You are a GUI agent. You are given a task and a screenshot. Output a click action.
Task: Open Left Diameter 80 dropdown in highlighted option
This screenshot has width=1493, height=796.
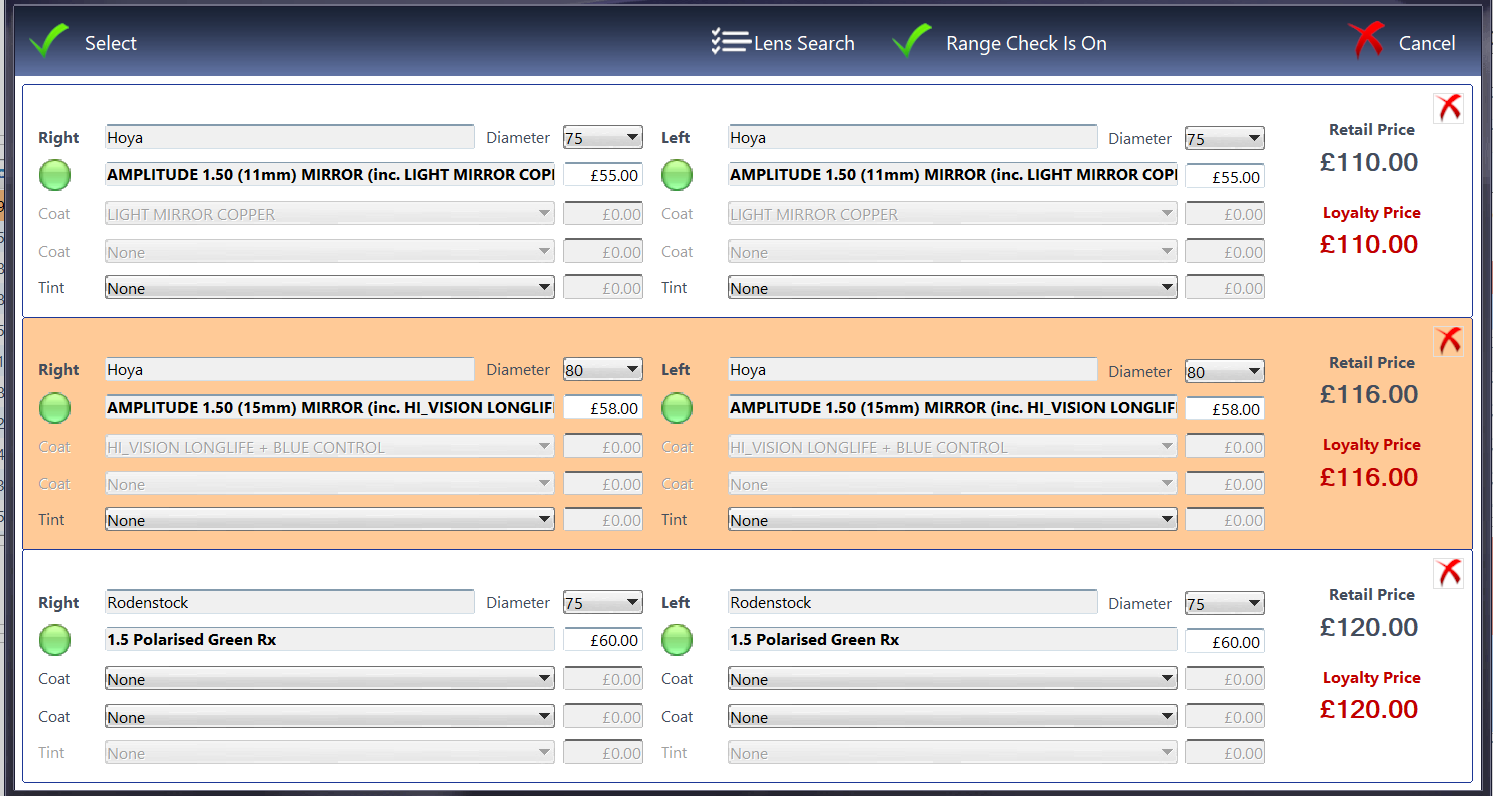click(x=1225, y=371)
